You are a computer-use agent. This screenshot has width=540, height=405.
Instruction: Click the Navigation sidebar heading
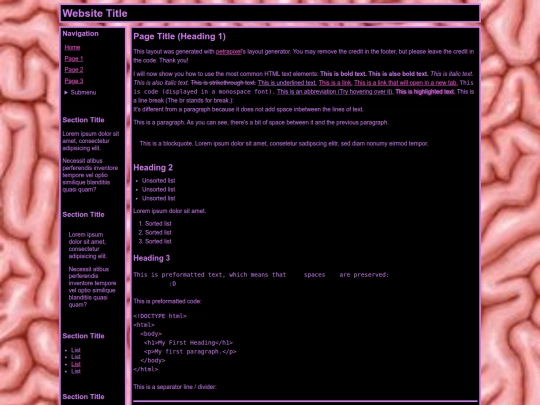(80, 33)
